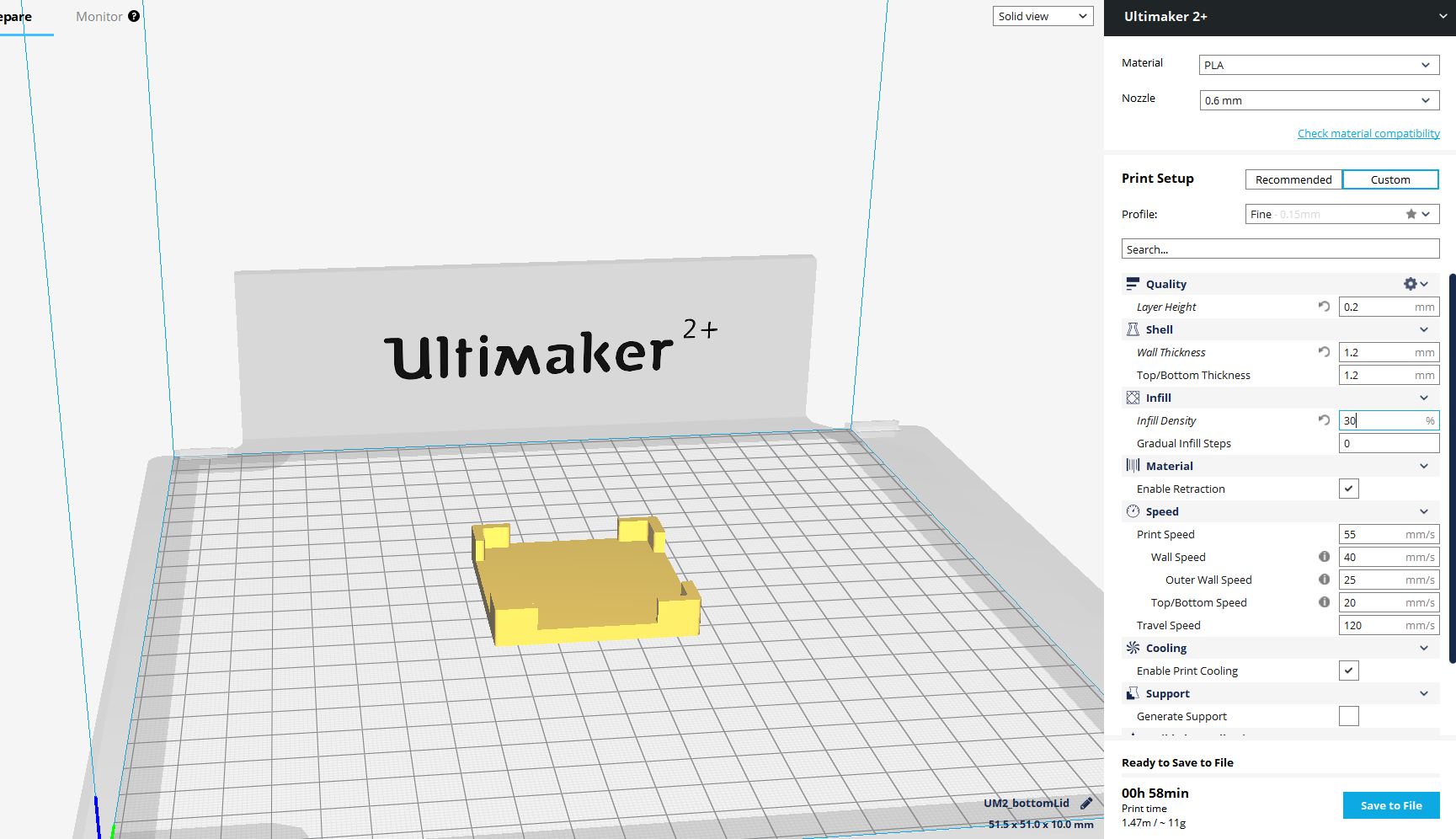Collapse the Material settings section
The width and height of the screenshot is (1456, 839).
pyautogui.click(x=1424, y=466)
